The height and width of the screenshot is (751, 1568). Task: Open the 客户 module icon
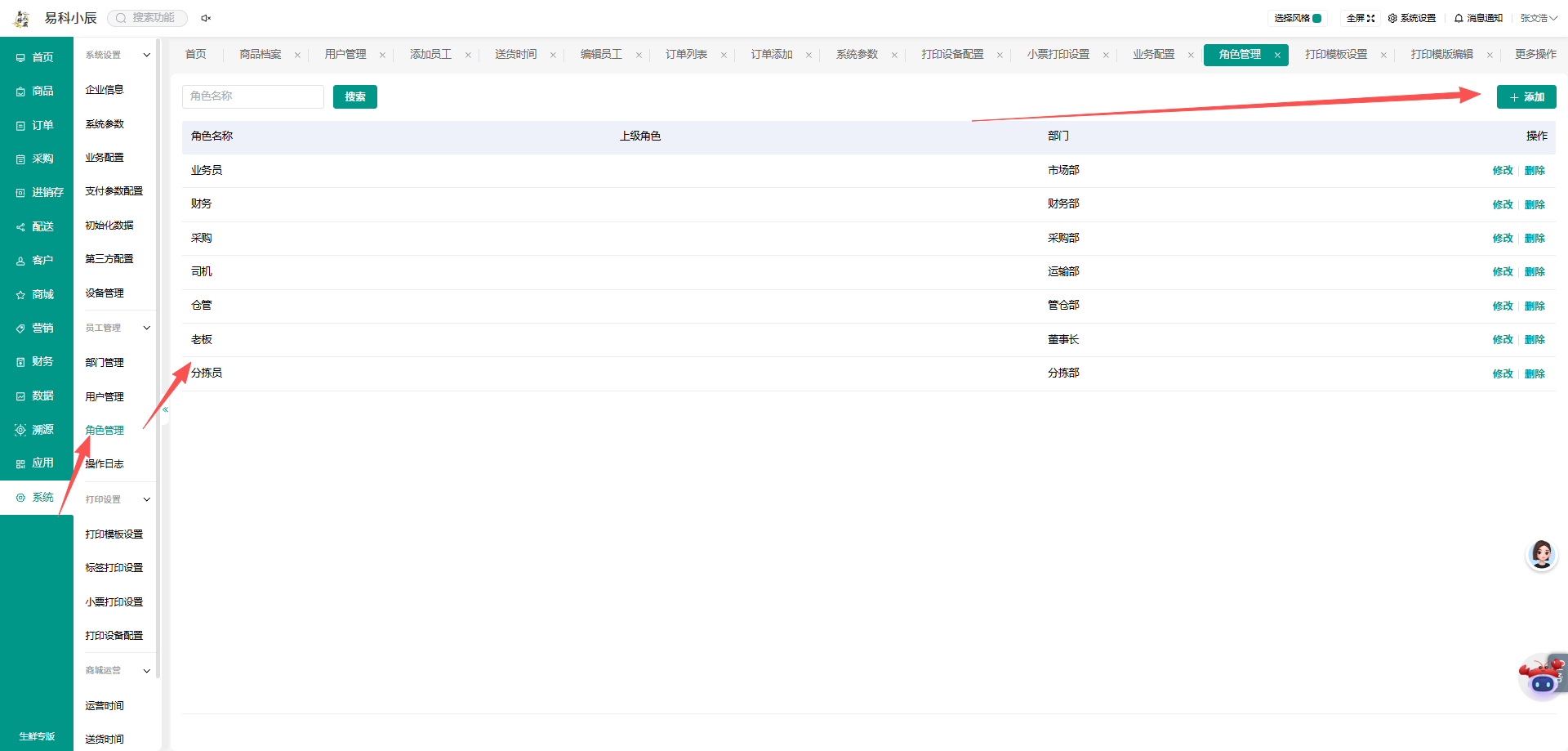(x=20, y=261)
